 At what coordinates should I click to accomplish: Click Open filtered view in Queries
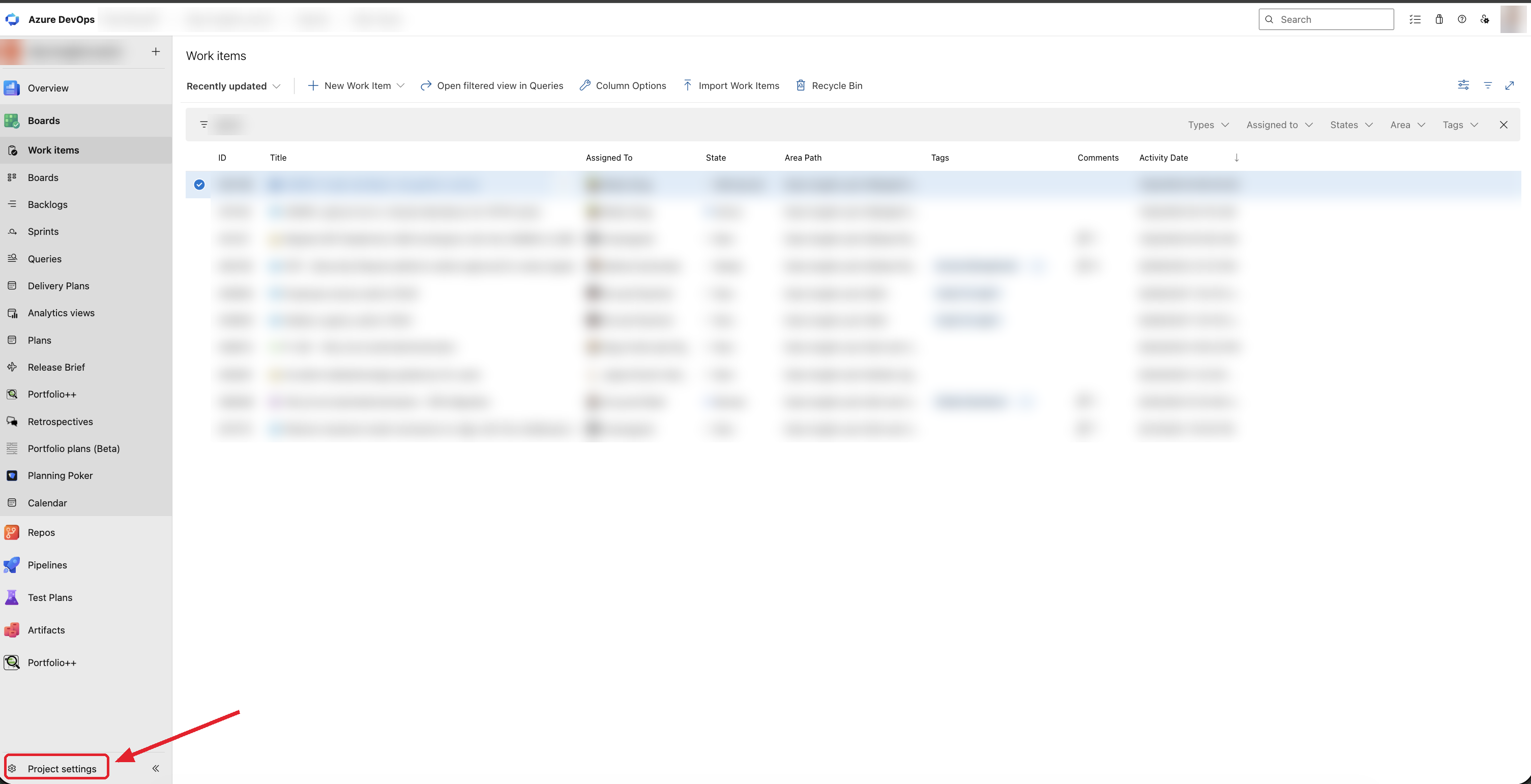491,85
